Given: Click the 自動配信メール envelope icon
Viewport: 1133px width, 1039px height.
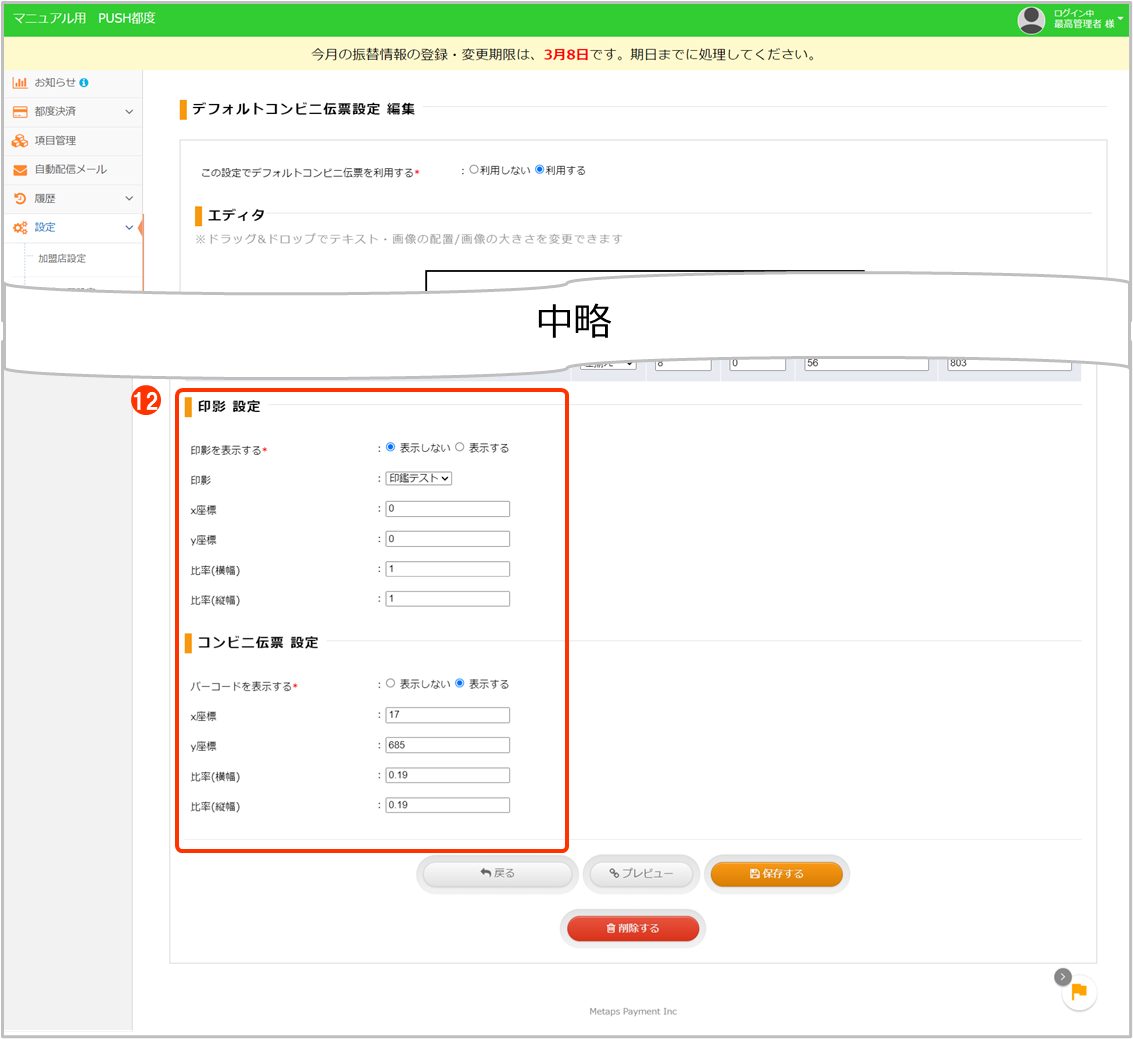Looking at the screenshot, I should click(x=20, y=170).
